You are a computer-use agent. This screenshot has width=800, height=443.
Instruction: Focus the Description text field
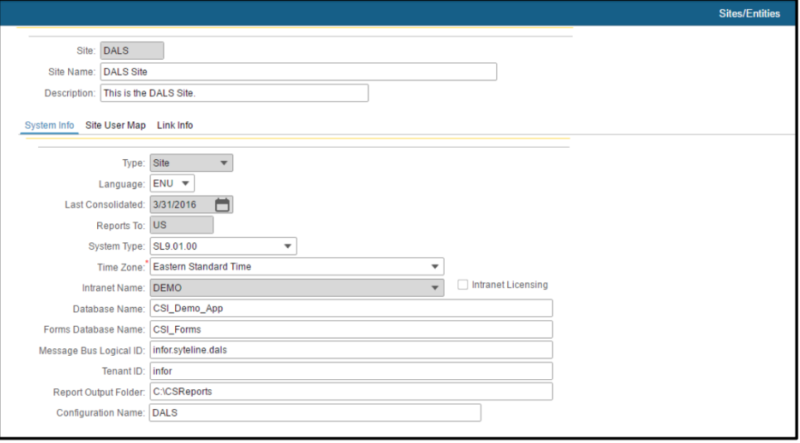(234, 93)
